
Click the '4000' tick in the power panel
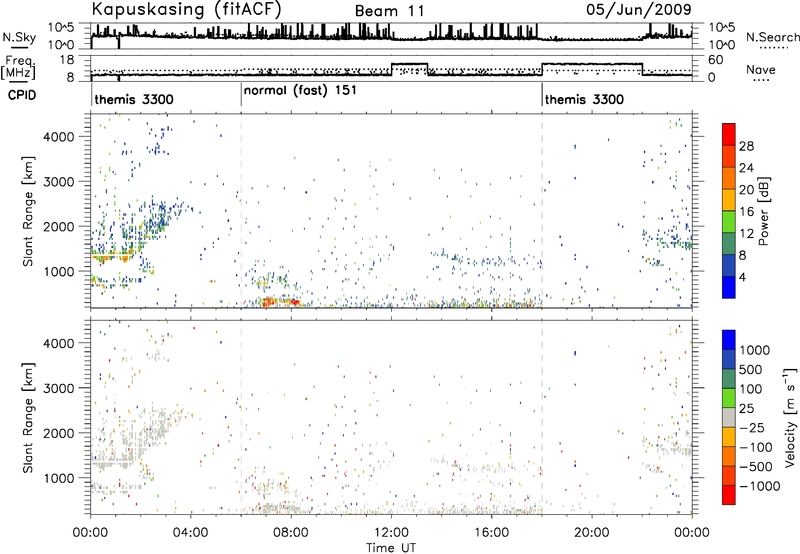click(x=58, y=137)
